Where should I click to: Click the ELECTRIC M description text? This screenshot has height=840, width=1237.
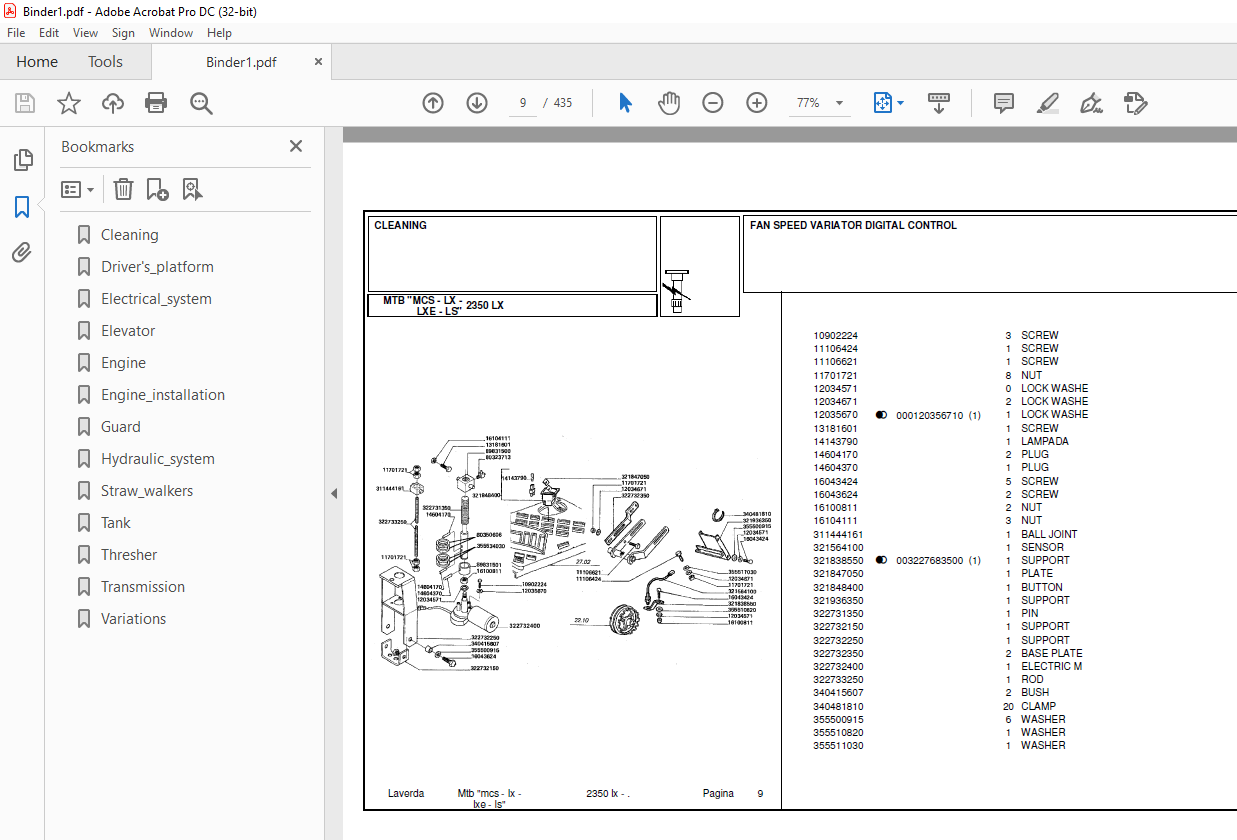pyautogui.click(x=1051, y=667)
